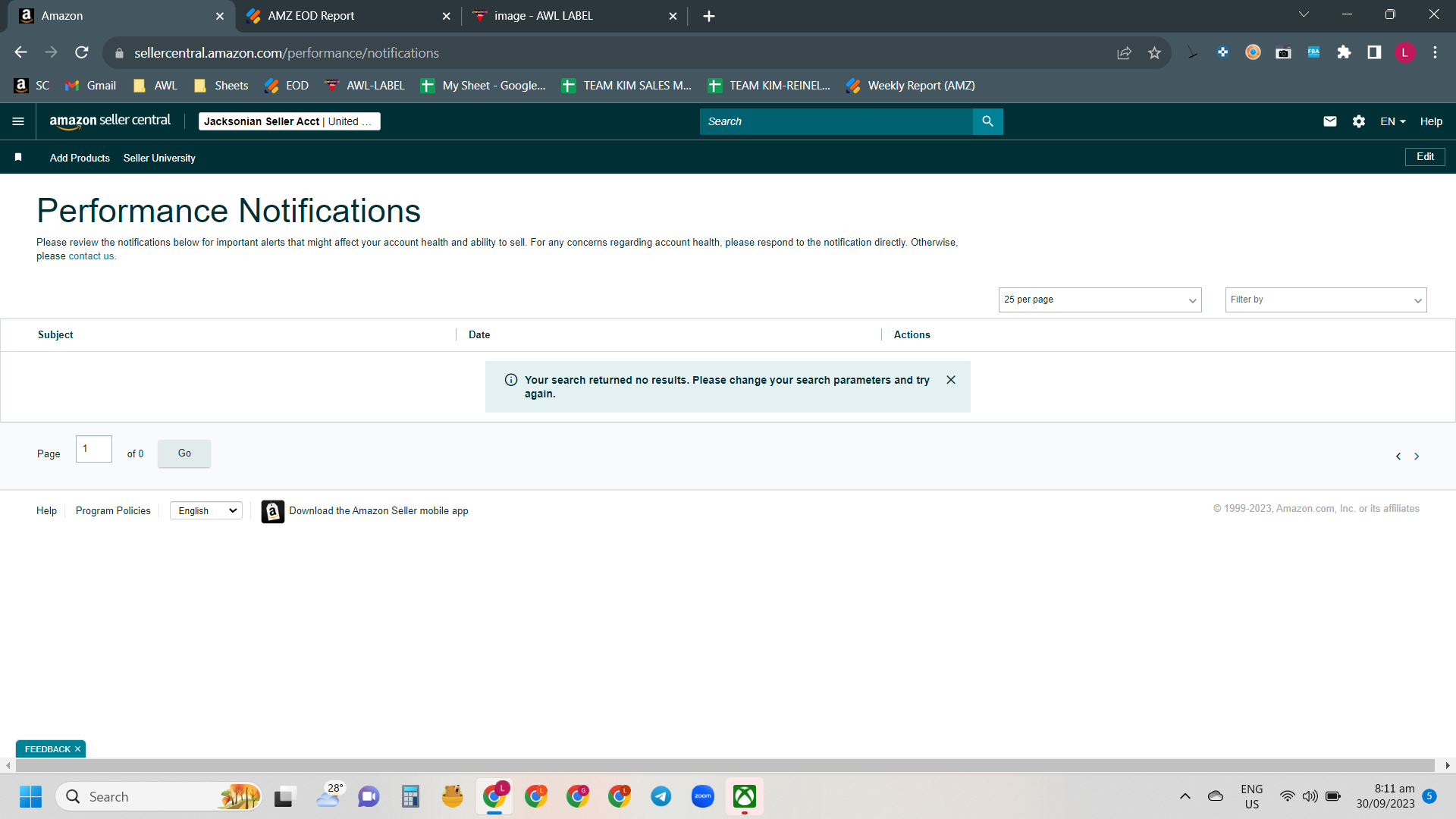
Task: Show hidden system tray icons
Action: (1185, 796)
